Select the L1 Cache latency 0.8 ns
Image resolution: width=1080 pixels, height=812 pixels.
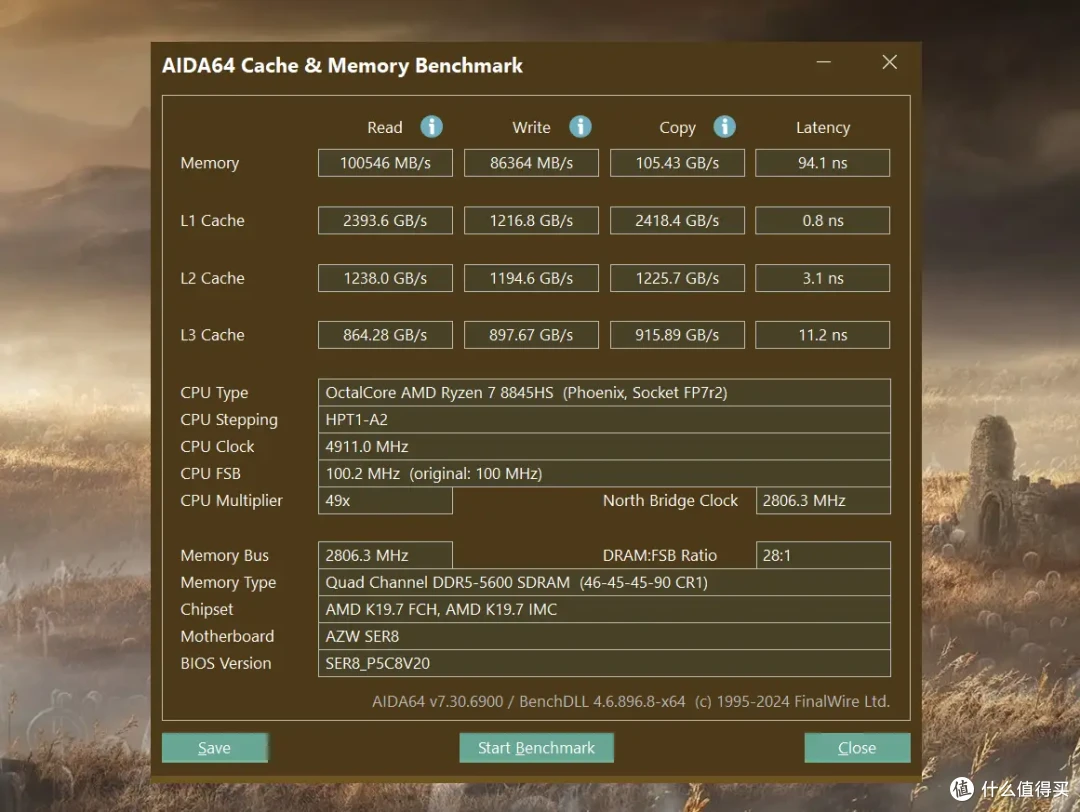[822, 220]
